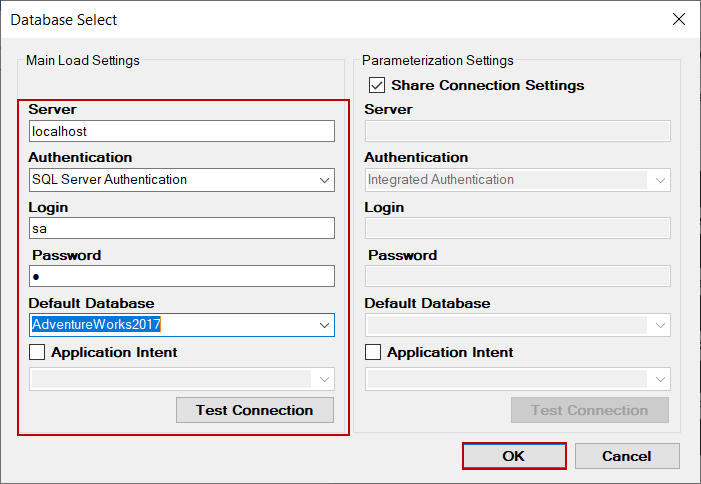The image size is (701, 484).
Task: Uncheck Share Connection Settings
Action: (x=377, y=86)
